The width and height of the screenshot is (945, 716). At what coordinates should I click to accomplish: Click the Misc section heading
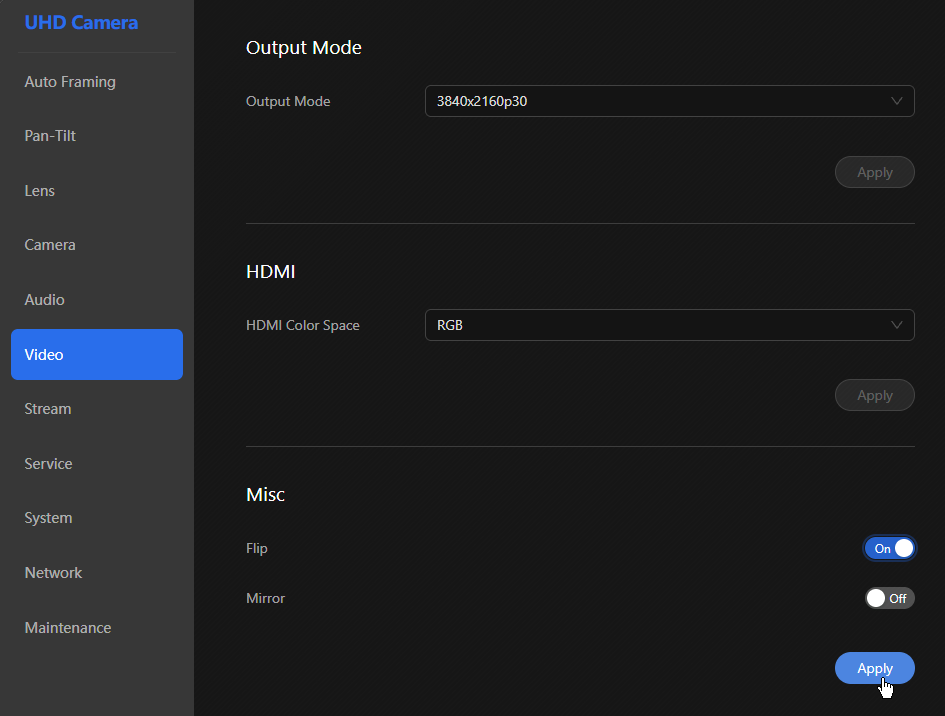pyautogui.click(x=265, y=495)
